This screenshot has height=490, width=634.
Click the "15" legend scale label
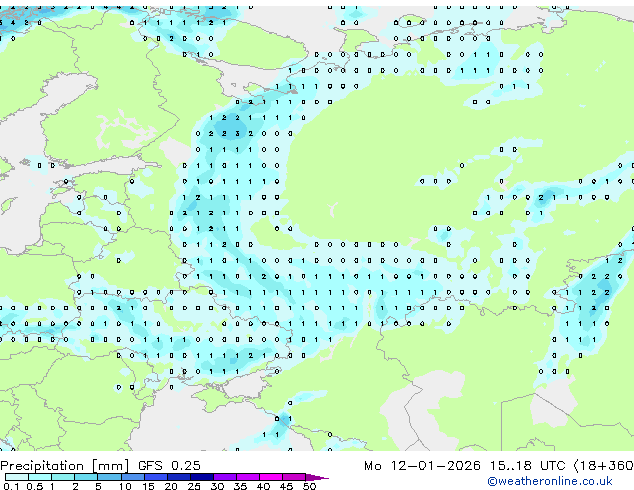click(x=148, y=486)
